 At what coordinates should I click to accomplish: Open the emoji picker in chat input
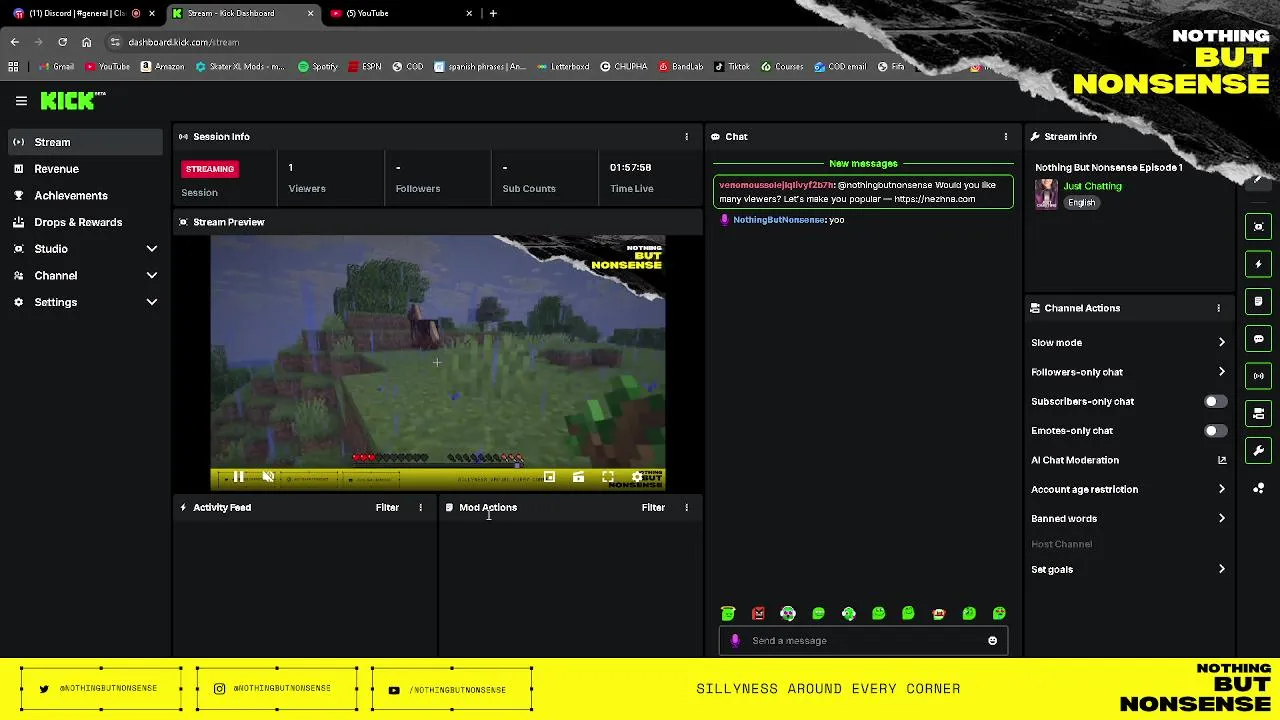(992, 641)
